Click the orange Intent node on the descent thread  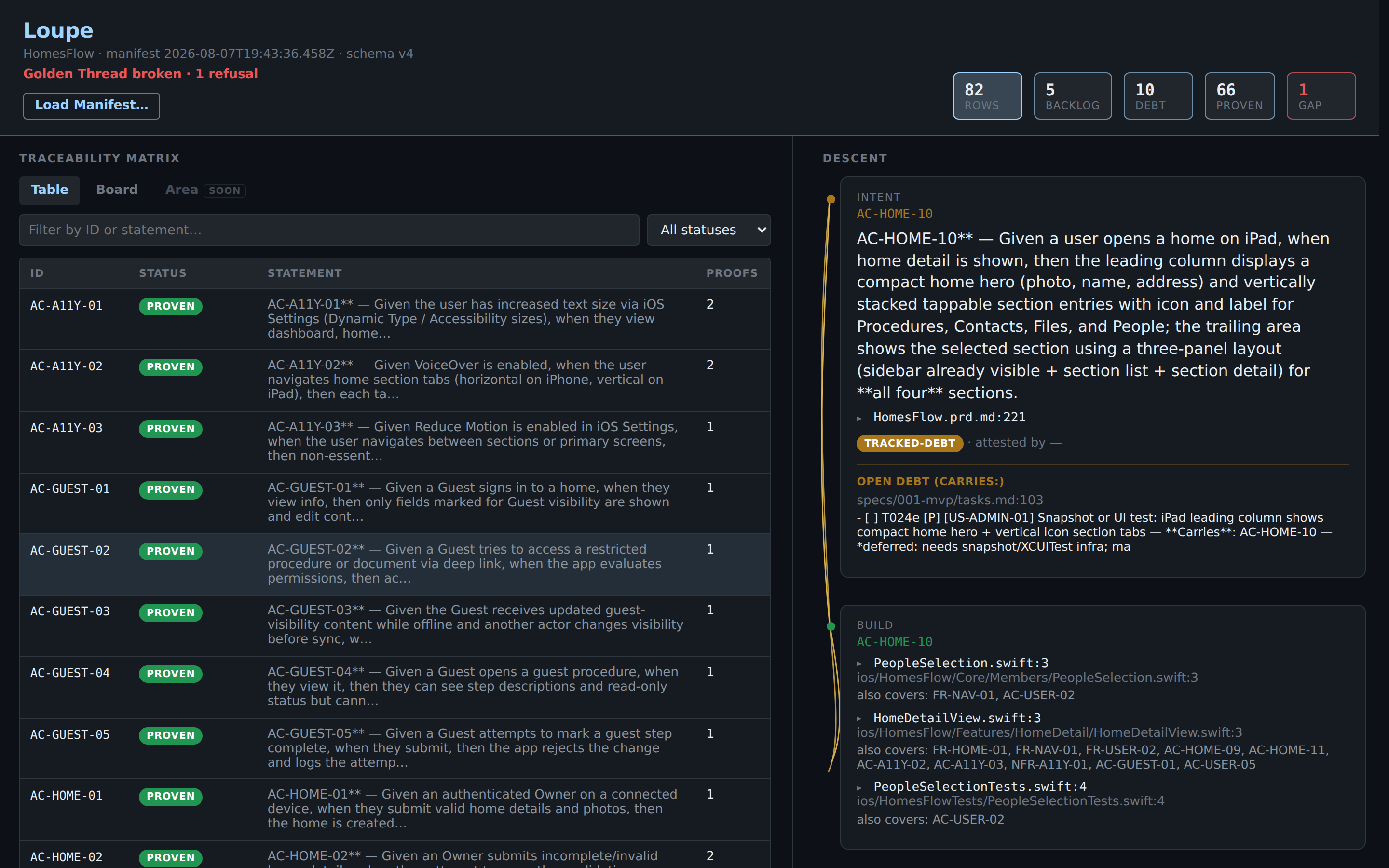831,199
